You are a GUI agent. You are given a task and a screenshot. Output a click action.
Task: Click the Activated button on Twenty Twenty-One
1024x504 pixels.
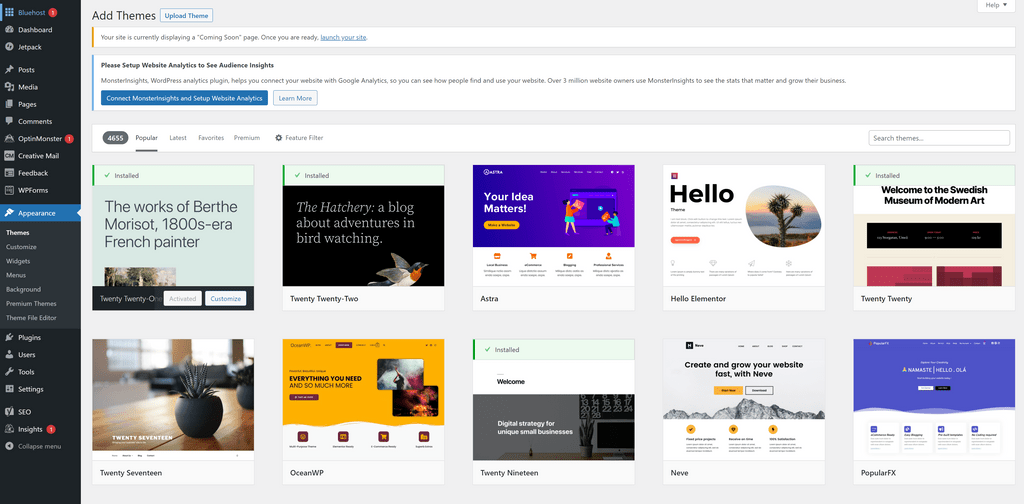tap(183, 298)
